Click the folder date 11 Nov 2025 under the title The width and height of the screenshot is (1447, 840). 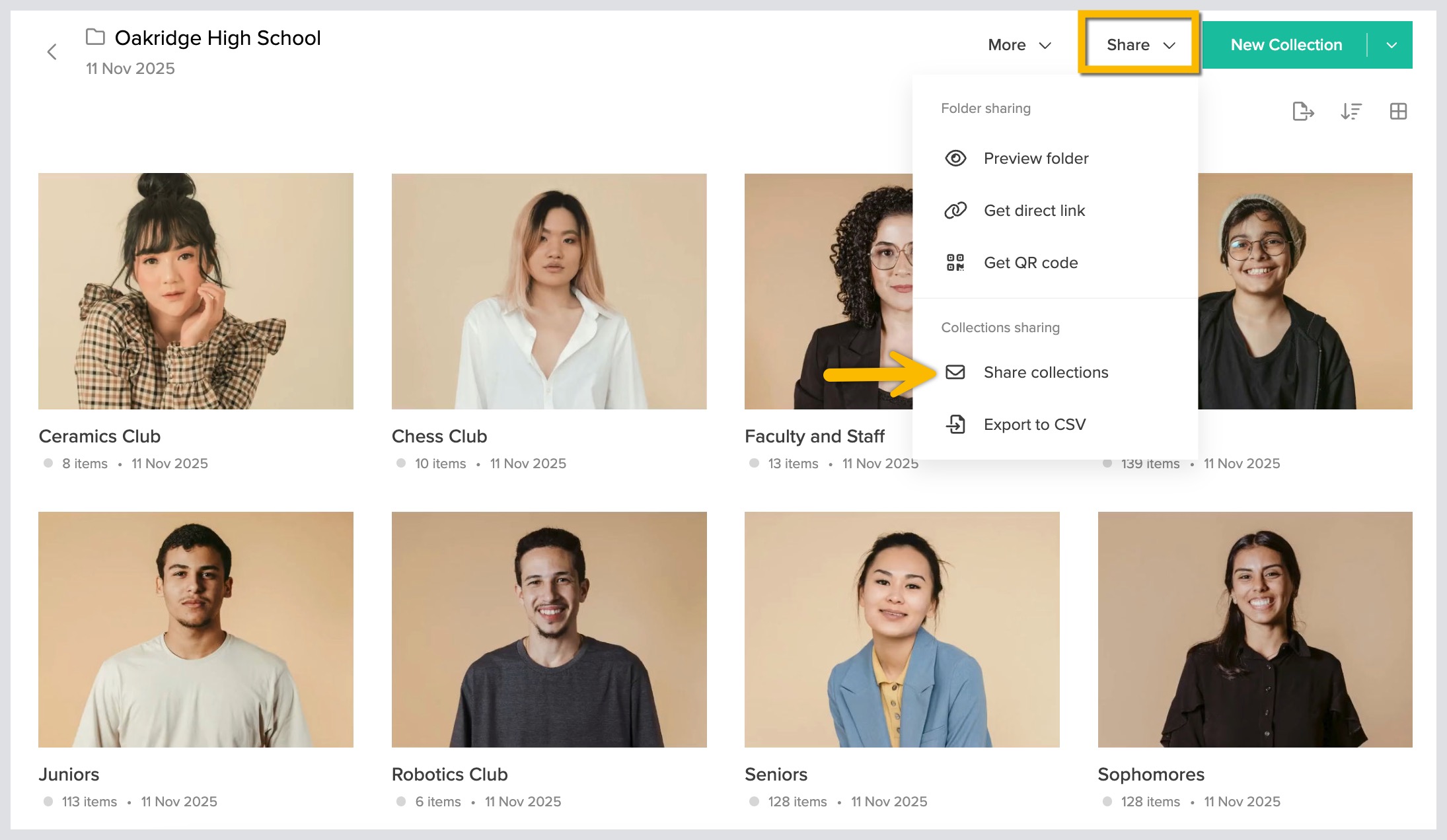click(x=130, y=69)
